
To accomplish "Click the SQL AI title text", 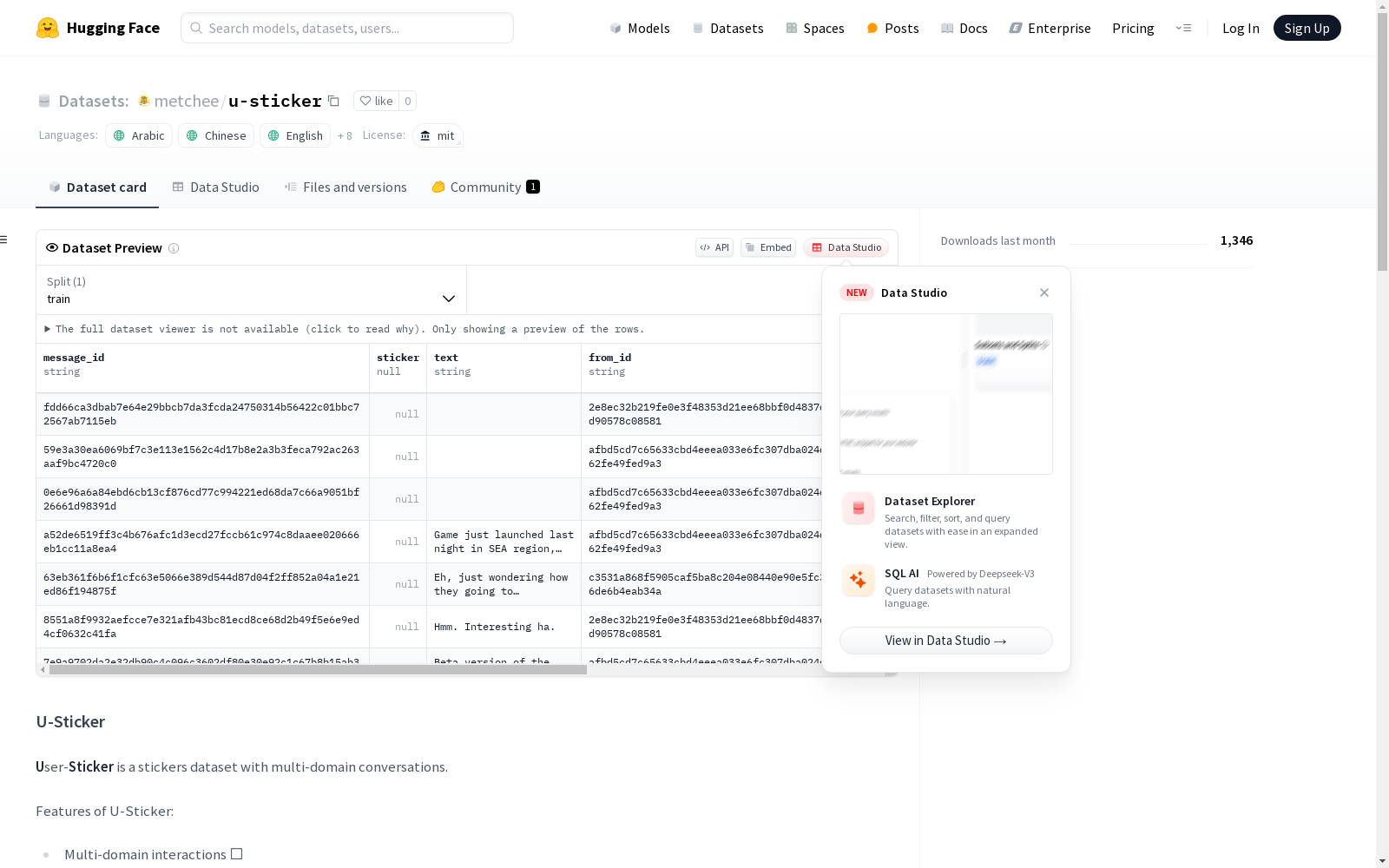I will (x=901, y=573).
